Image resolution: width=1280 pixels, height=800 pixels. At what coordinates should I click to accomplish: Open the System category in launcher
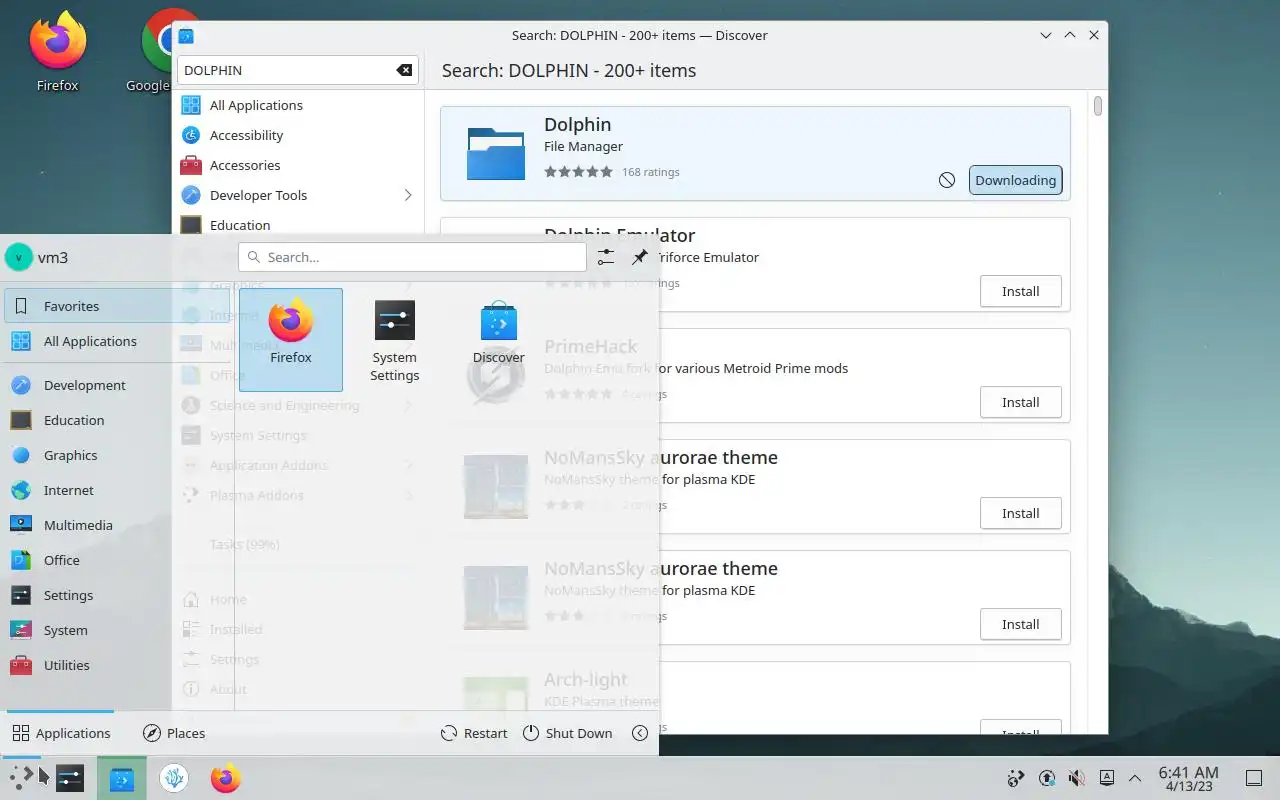(116, 630)
